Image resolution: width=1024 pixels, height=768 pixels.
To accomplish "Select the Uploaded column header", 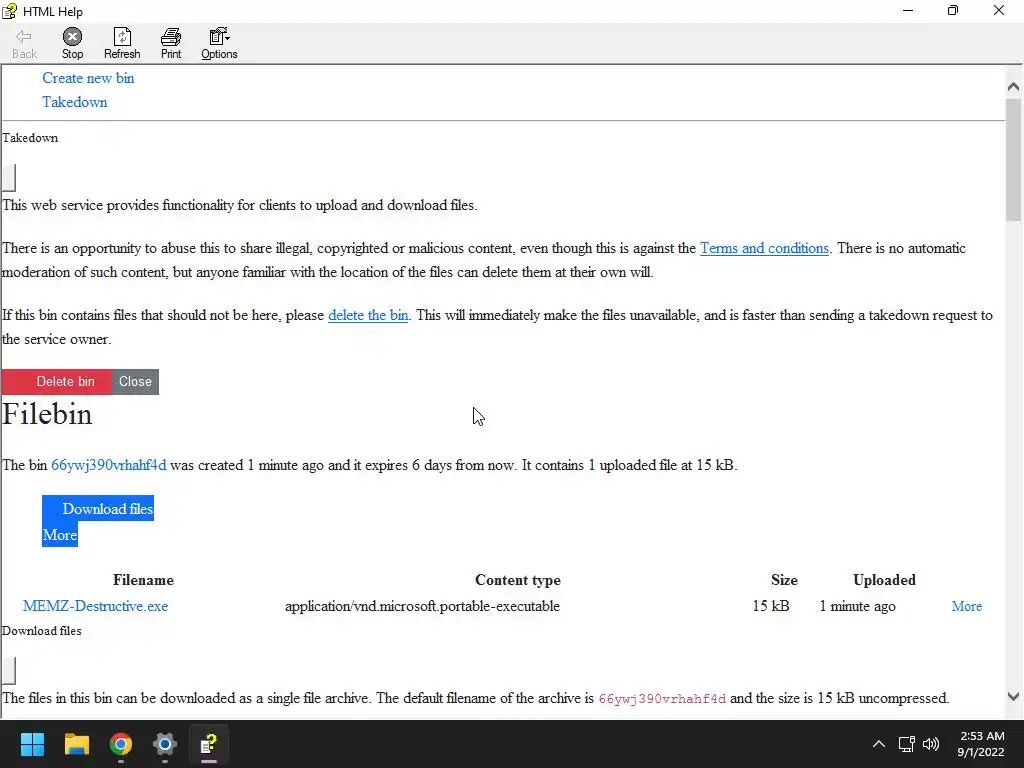I will tap(884, 580).
